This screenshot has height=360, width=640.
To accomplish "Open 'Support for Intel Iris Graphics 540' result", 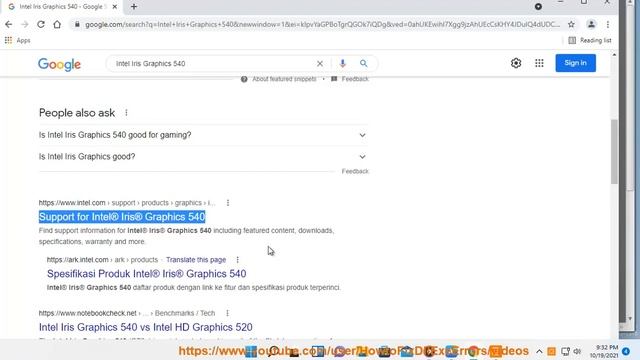I will (x=122, y=217).
